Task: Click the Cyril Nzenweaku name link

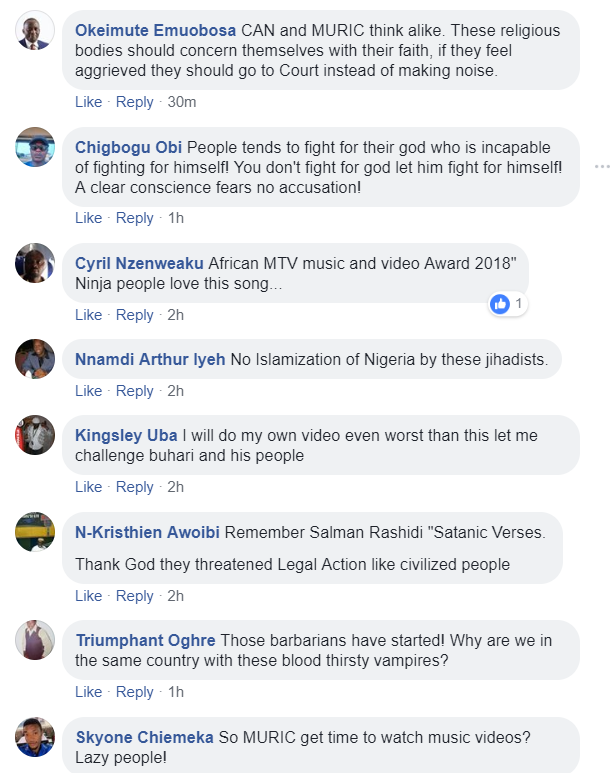Action: 139,264
